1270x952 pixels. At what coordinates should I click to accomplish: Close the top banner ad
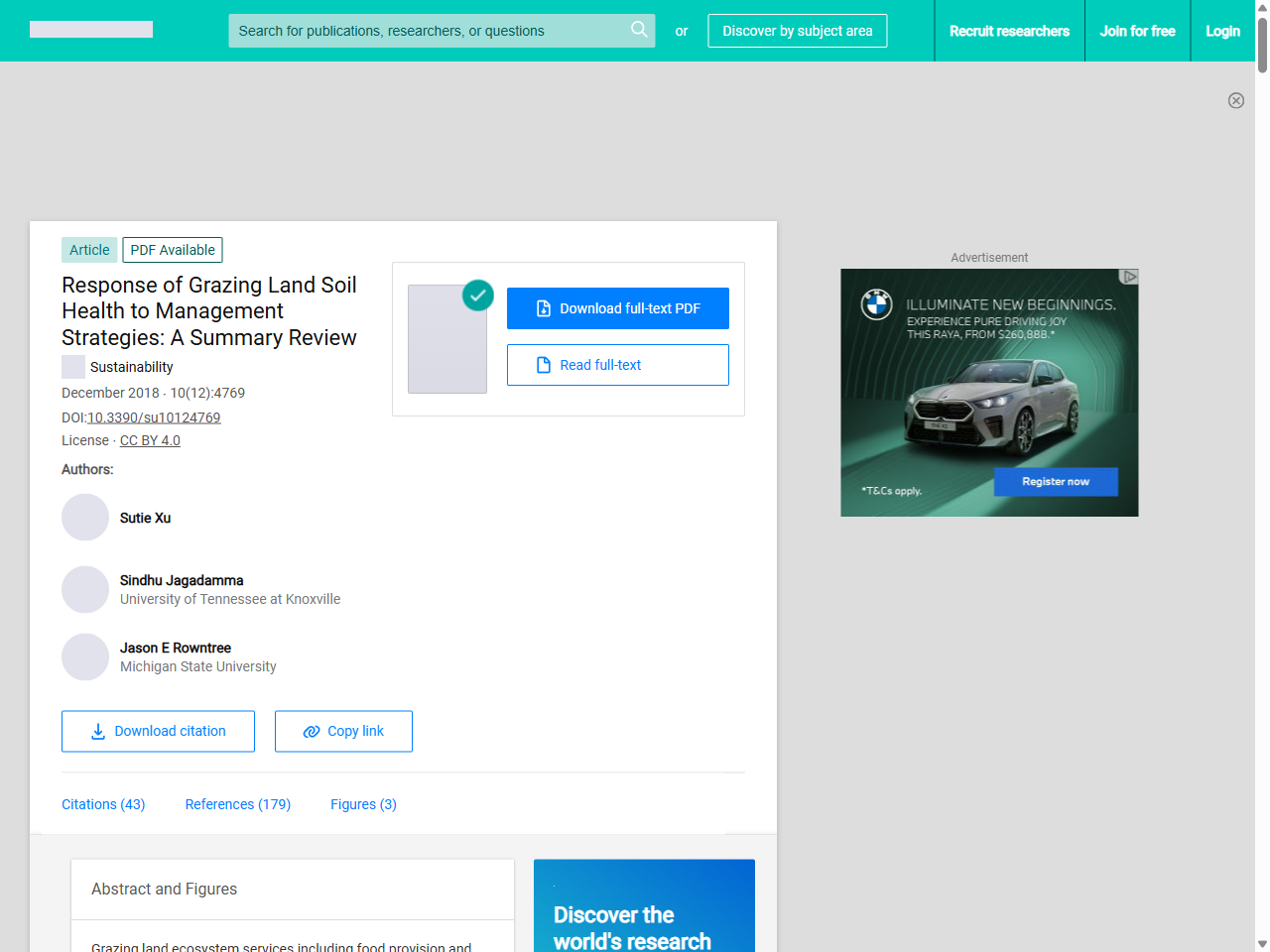[x=1235, y=100]
